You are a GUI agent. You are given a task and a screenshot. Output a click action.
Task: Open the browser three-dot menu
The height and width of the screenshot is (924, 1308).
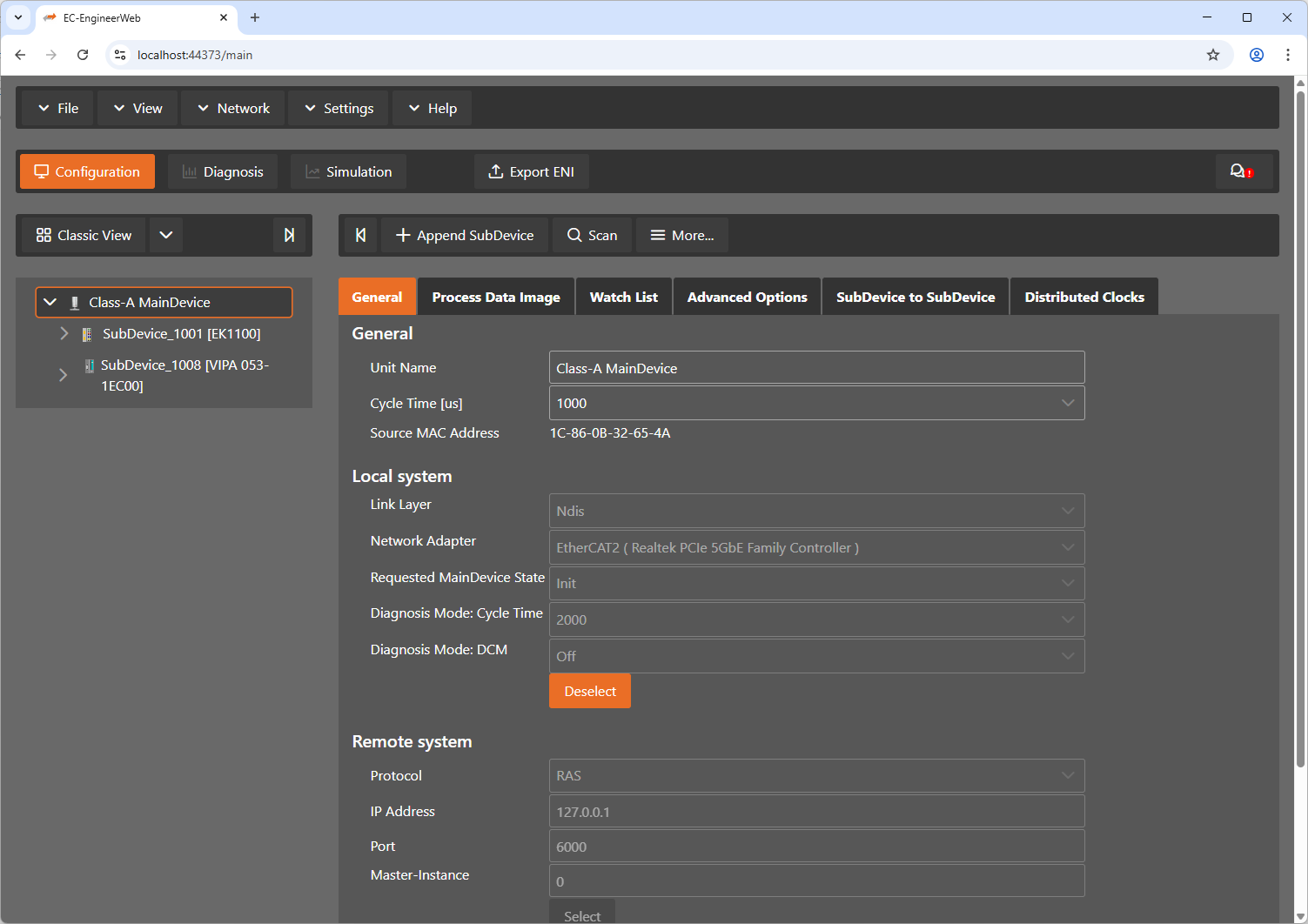click(1288, 55)
